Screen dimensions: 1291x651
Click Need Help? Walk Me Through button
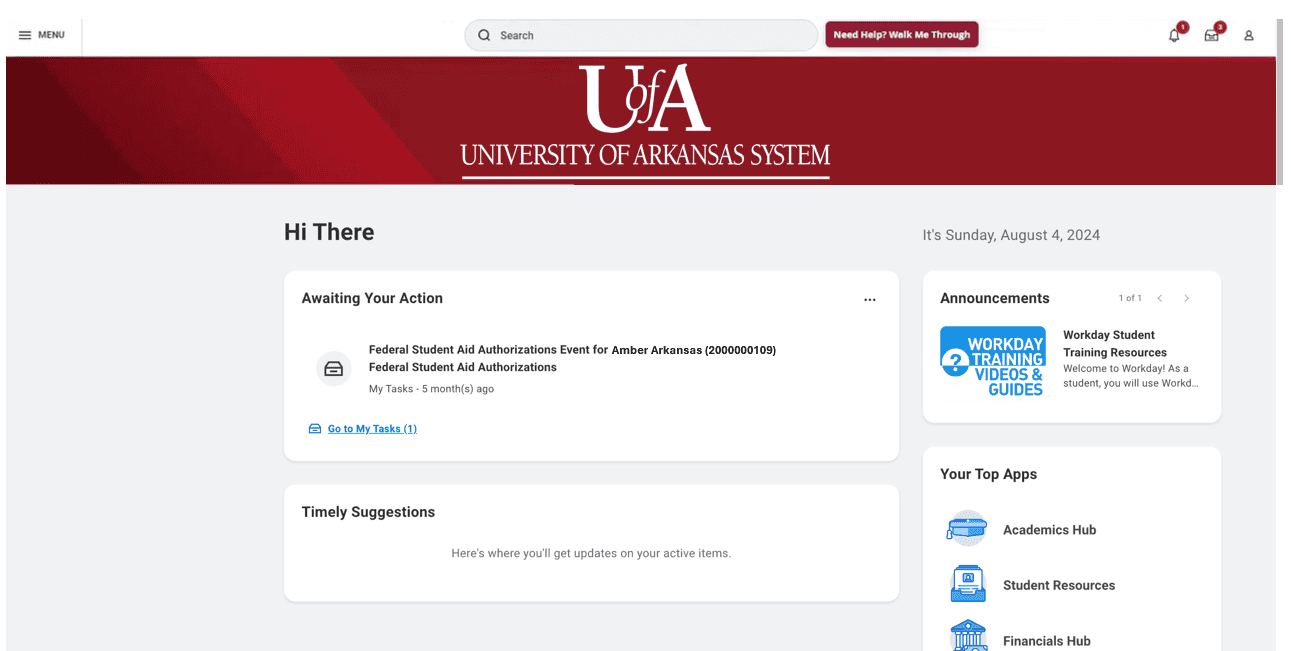point(901,35)
